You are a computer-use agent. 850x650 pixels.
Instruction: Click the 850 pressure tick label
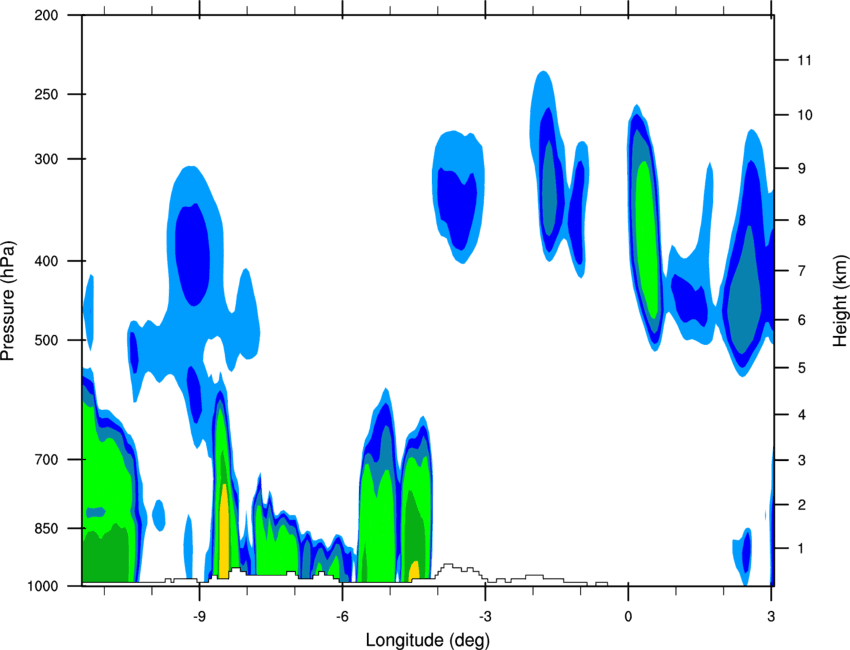pyautogui.click(x=46, y=529)
